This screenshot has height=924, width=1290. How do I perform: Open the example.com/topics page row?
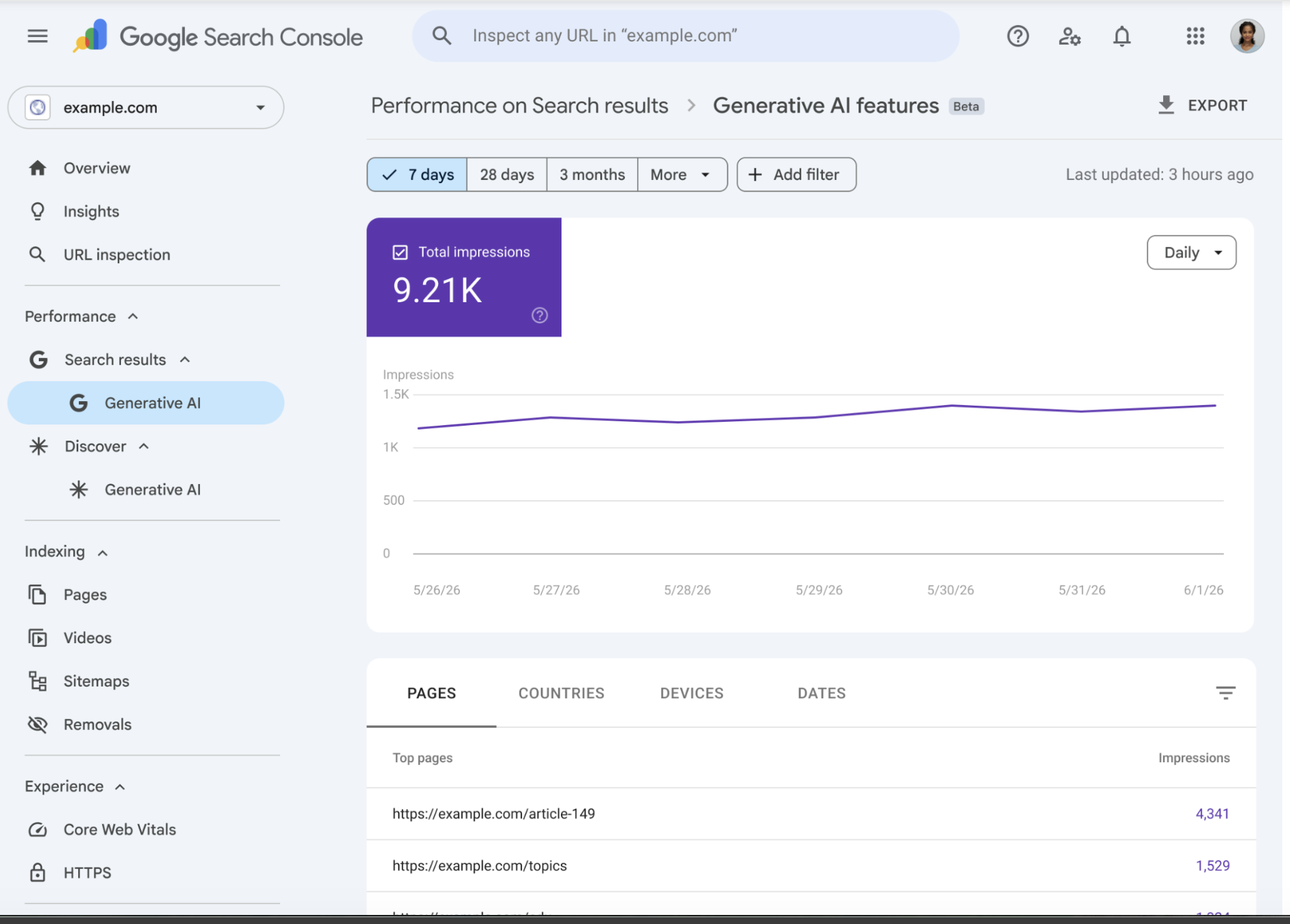811,866
